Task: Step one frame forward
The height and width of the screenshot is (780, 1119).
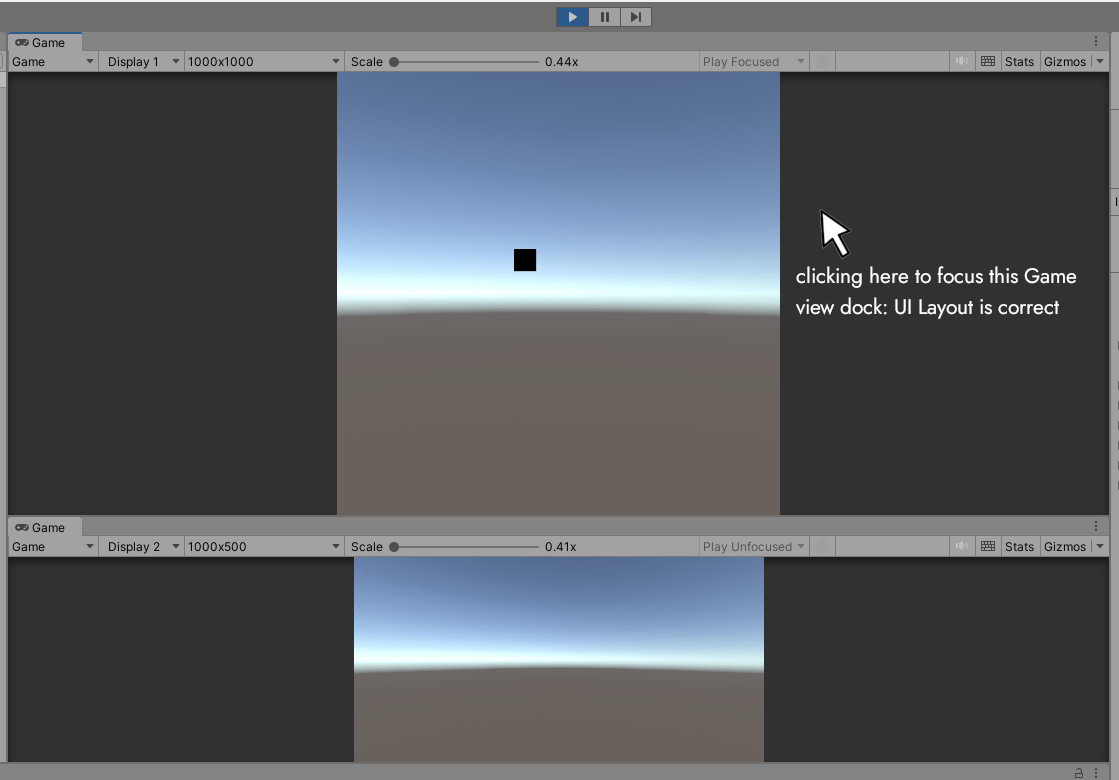Action: click(x=636, y=16)
